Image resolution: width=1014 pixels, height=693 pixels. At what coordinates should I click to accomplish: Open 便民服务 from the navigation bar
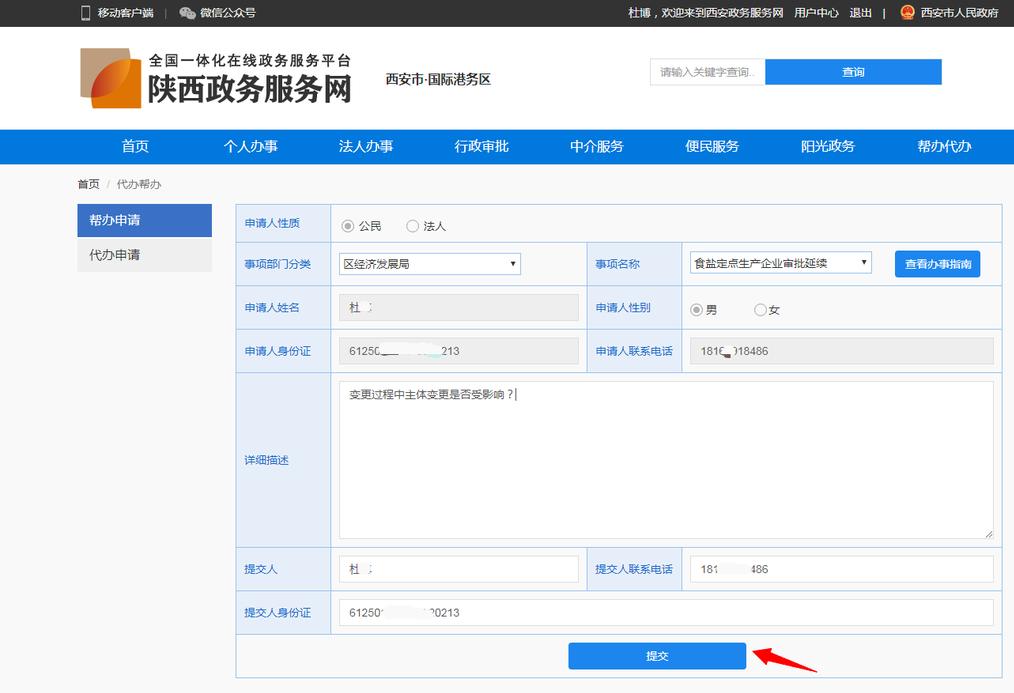pos(712,146)
